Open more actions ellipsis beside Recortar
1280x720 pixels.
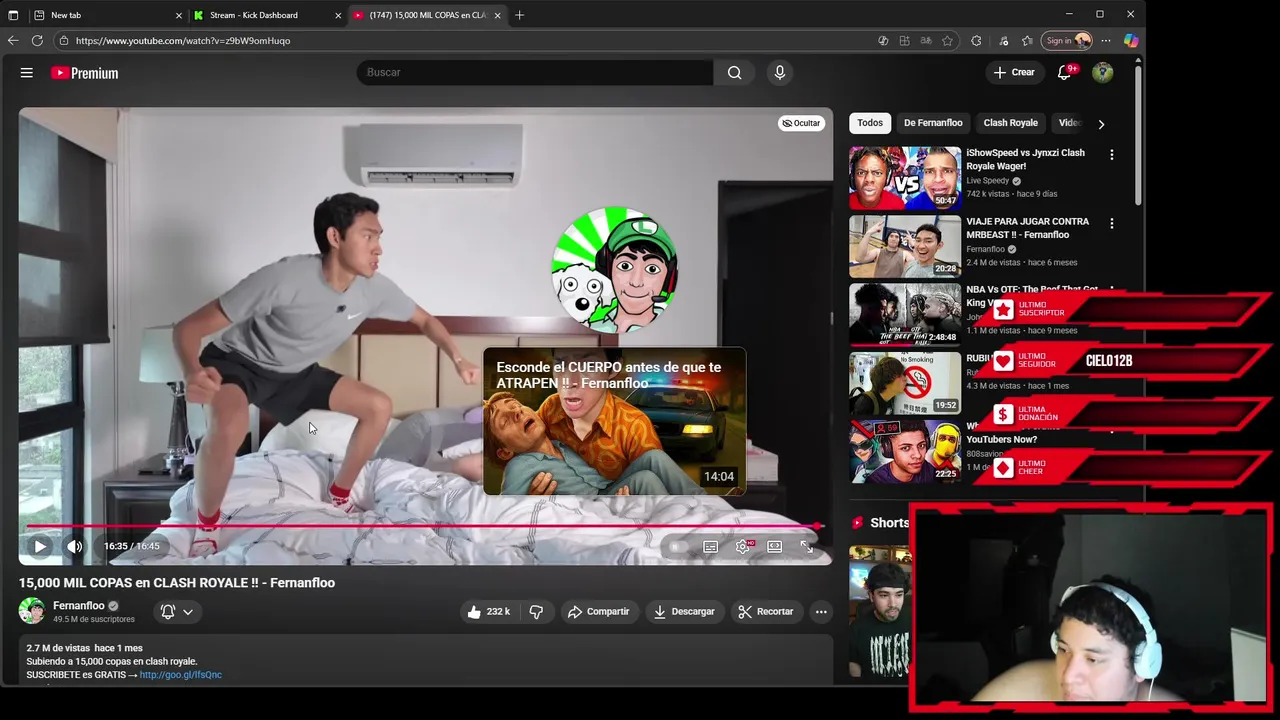tap(821, 611)
